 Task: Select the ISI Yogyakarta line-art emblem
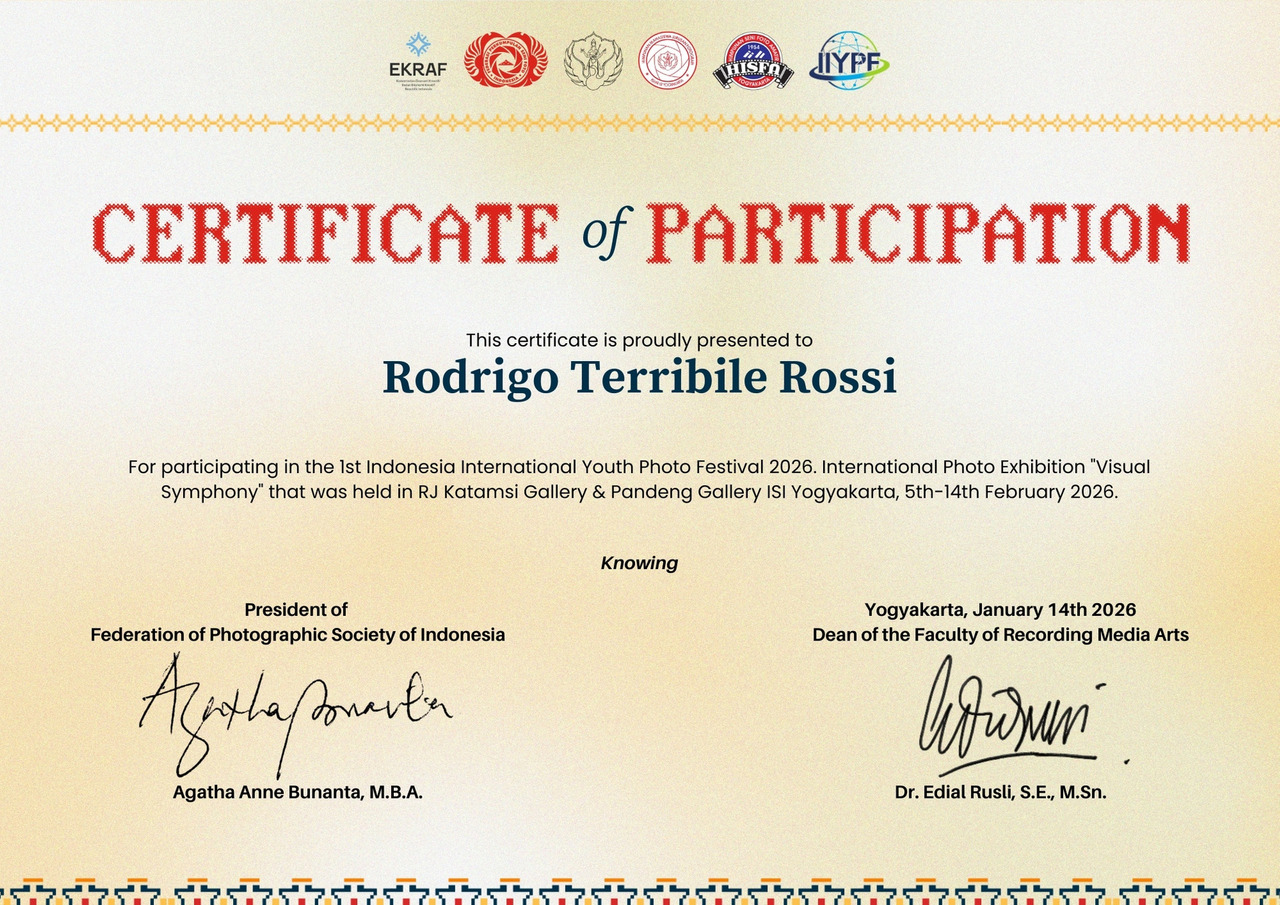click(x=593, y=61)
